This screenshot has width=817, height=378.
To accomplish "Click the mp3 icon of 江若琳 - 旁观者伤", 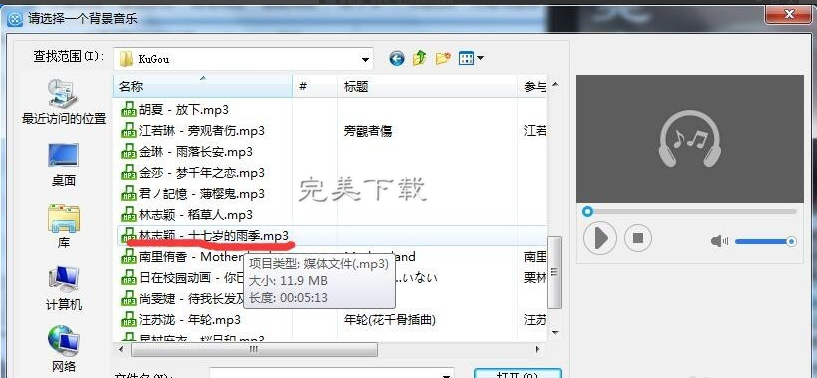I will tap(128, 131).
